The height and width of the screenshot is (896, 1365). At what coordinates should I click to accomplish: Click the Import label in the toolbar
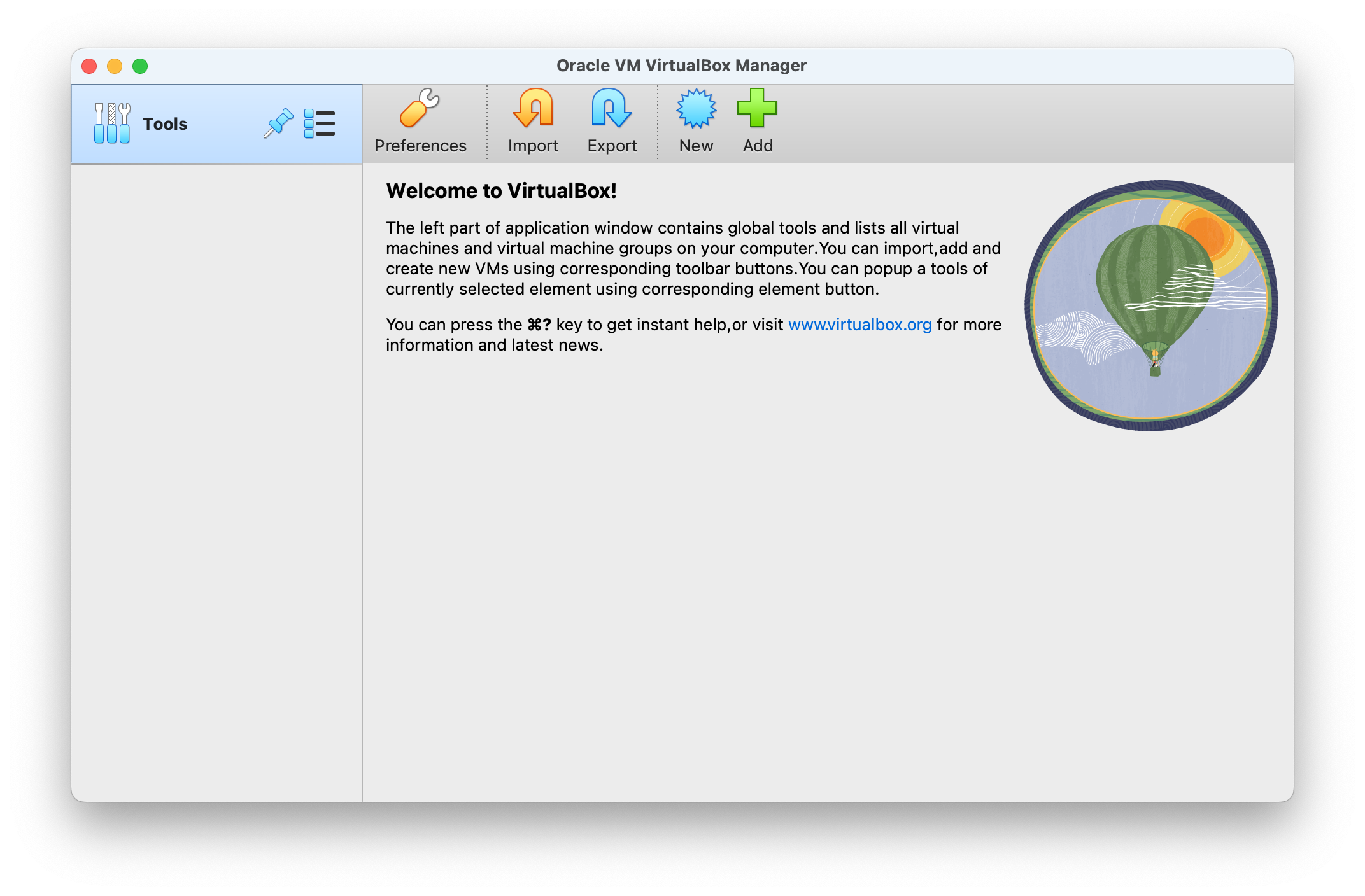coord(533,146)
